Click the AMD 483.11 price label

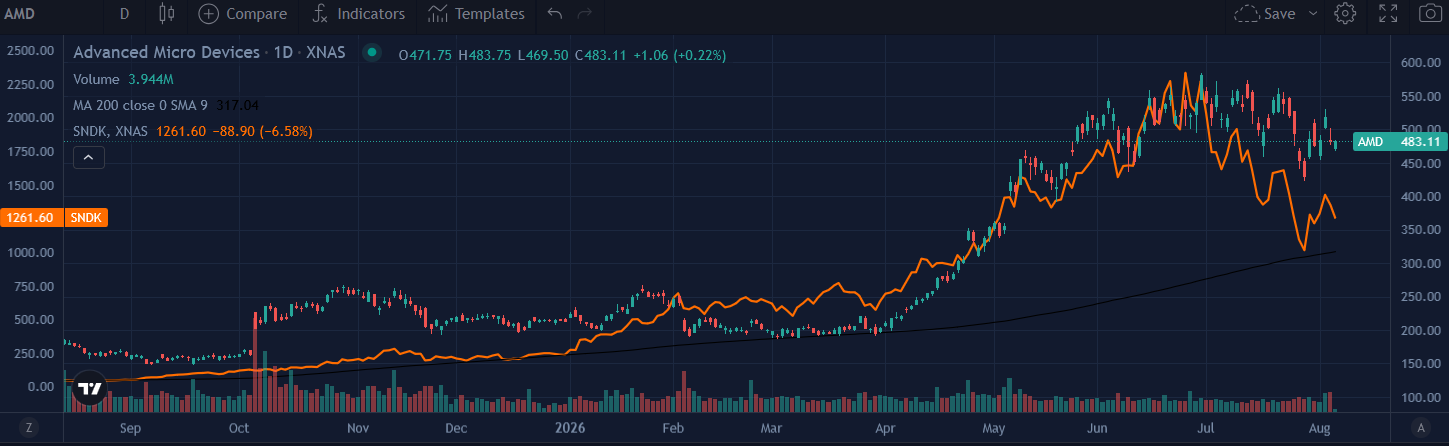(x=1399, y=142)
